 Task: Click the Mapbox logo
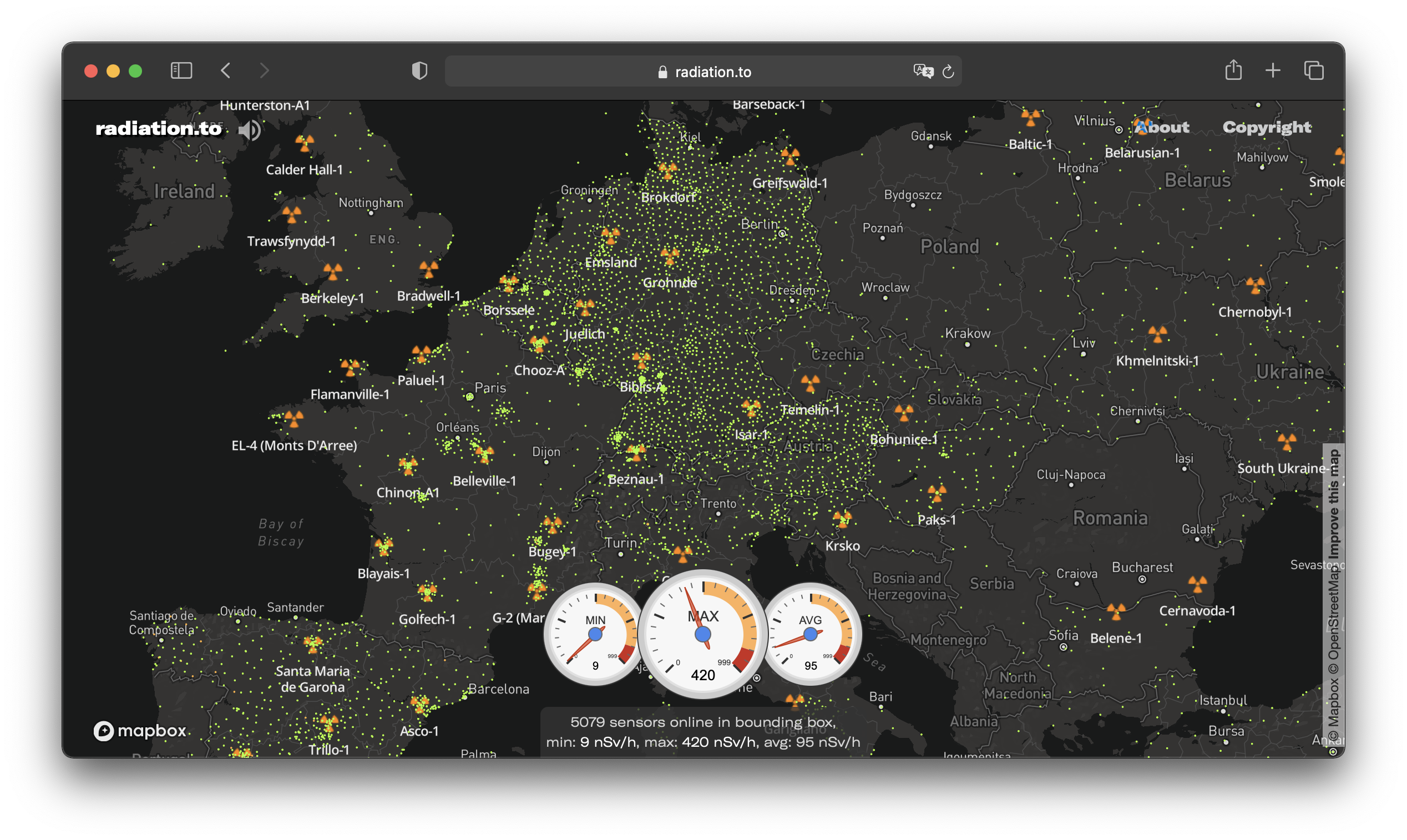(140, 731)
